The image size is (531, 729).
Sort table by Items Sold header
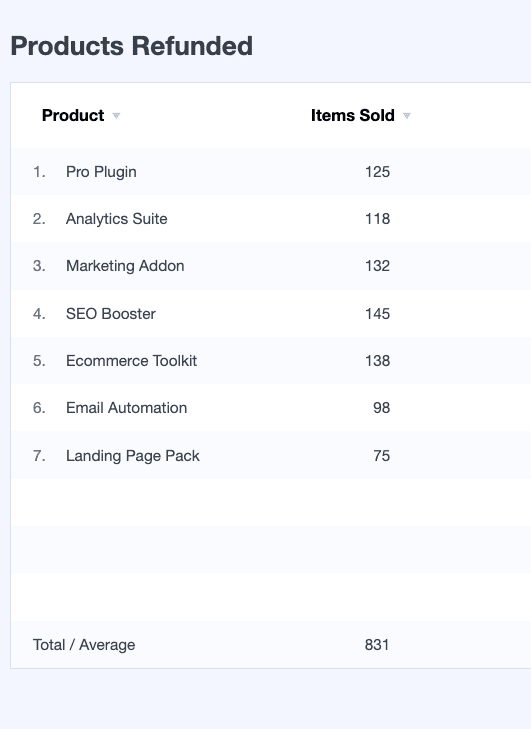pyautogui.click(x=352, y=115)
